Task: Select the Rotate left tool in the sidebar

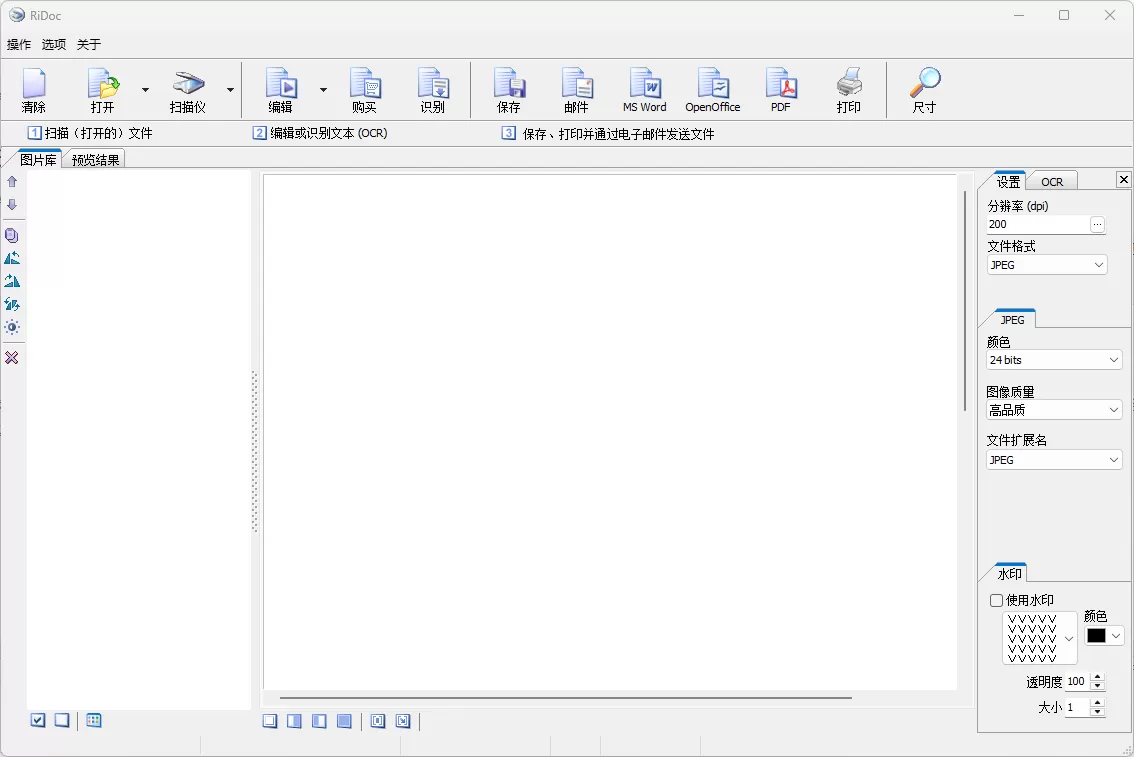Action: 12,258
